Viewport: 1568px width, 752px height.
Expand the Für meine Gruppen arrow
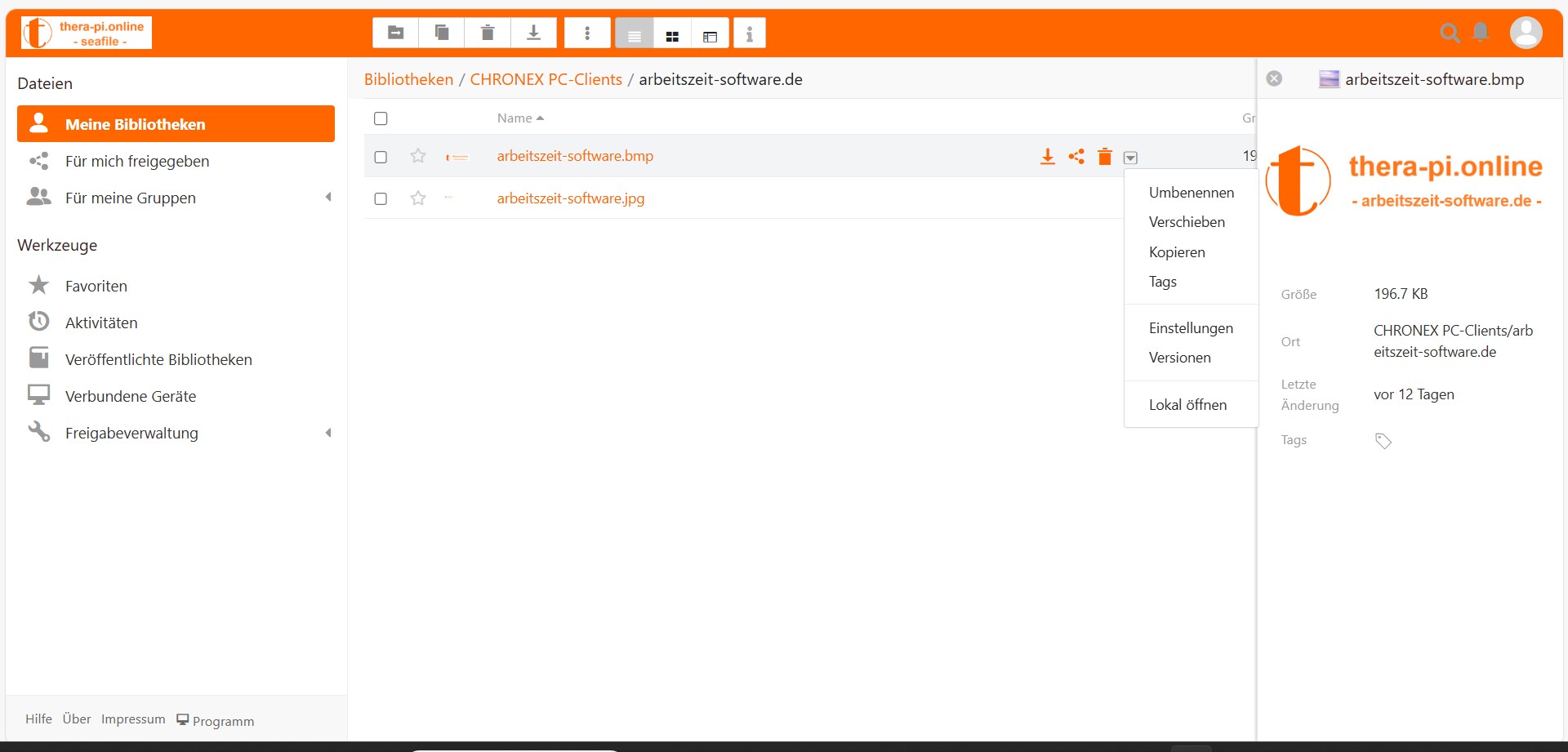[x=328, y=197]
